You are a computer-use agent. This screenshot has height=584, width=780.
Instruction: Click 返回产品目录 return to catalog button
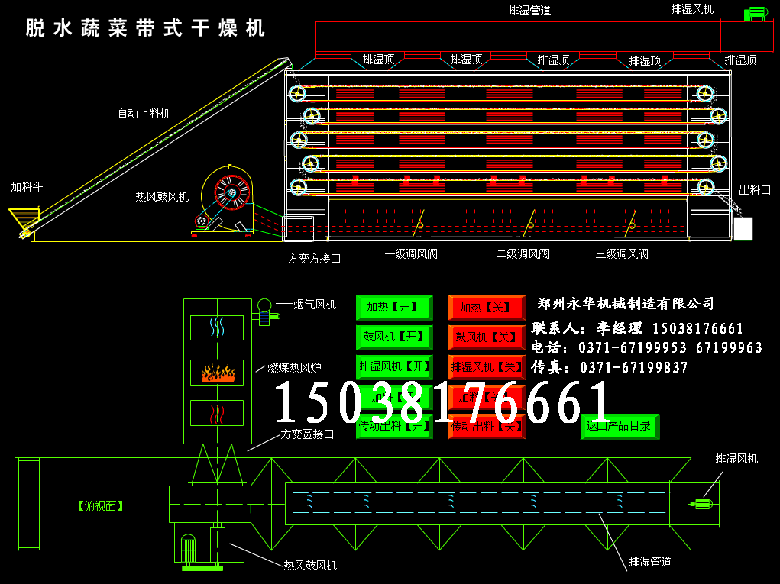tap(620, 427)
